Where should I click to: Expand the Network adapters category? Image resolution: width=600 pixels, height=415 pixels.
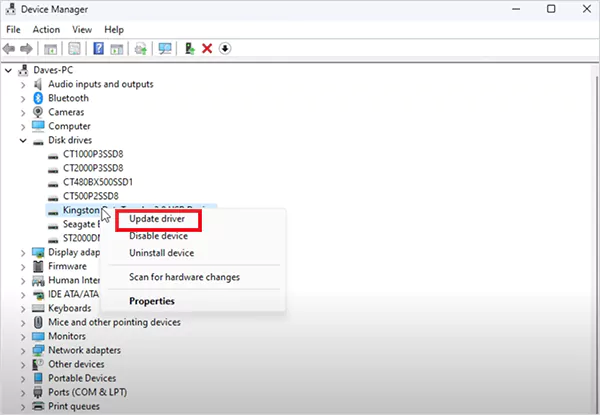(x=23, y=350)
